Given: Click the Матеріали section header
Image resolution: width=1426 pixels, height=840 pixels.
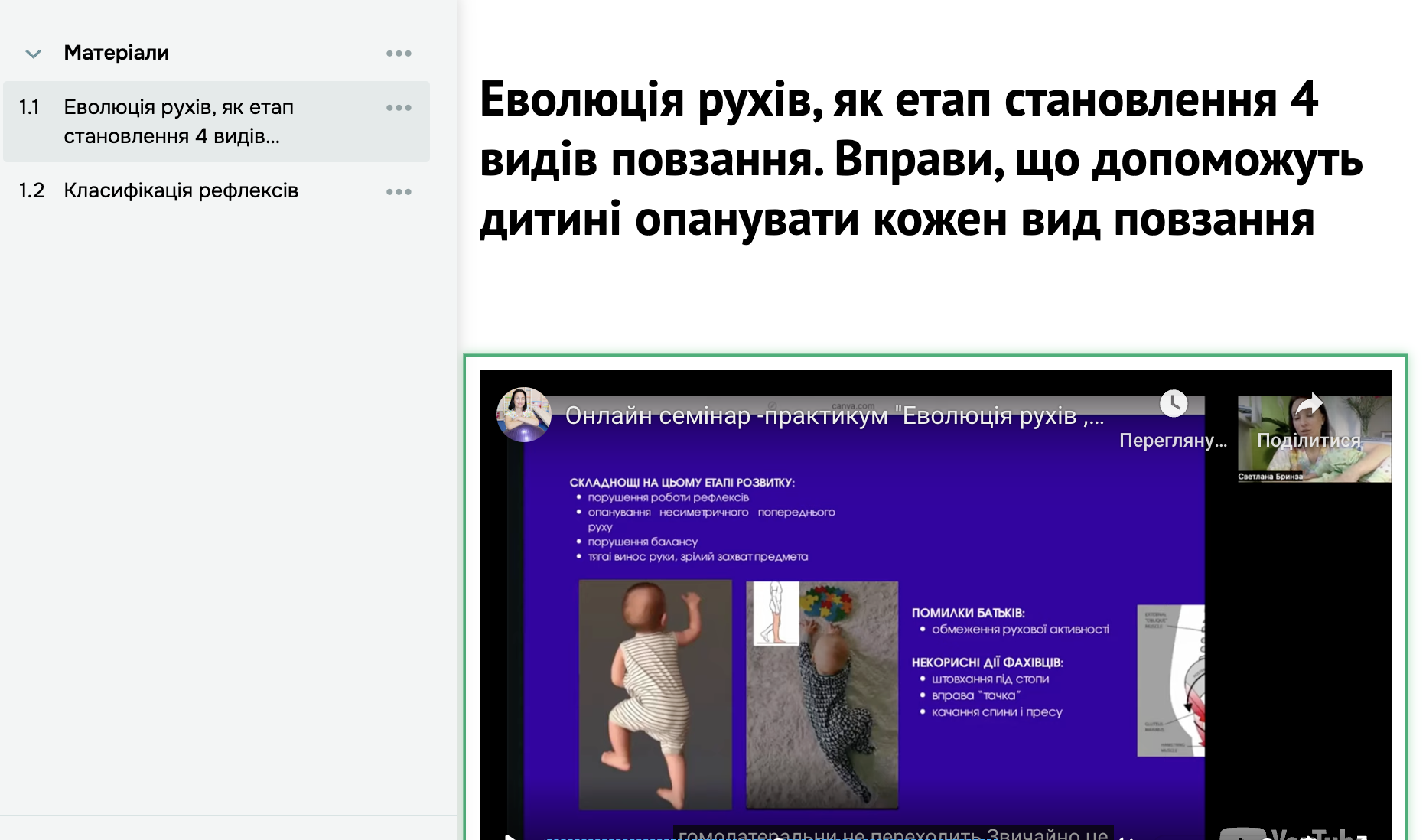Looking at the screenshot, I should [116, 53].
